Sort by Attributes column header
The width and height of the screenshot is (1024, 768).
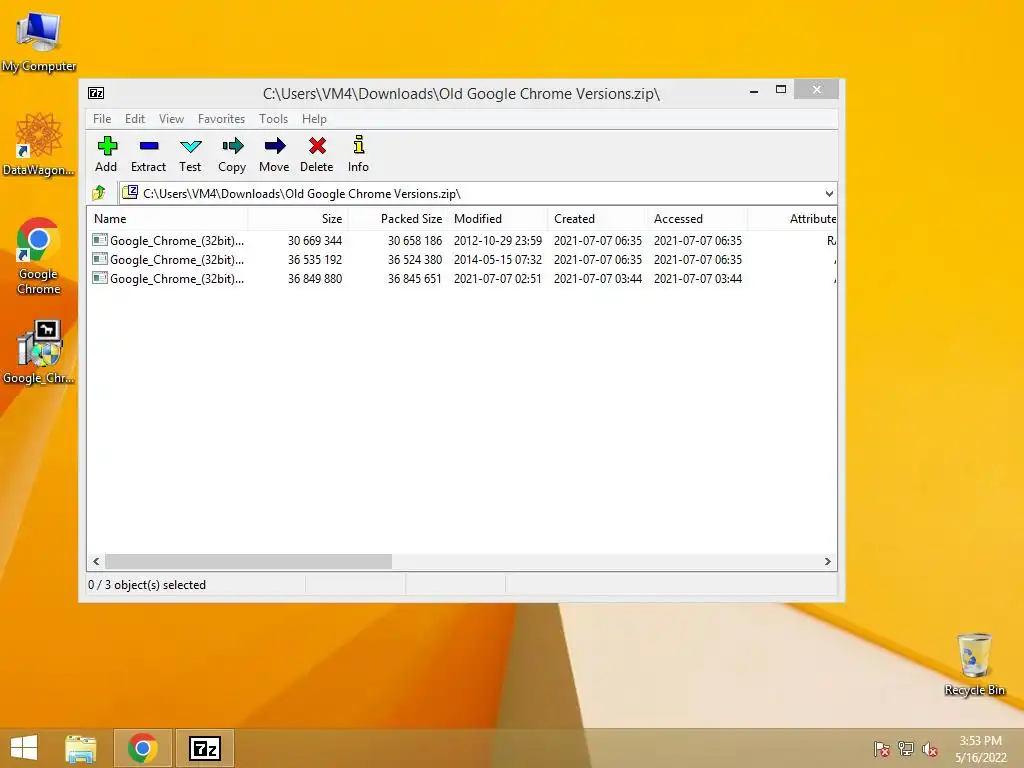click(x=792, y=219)
